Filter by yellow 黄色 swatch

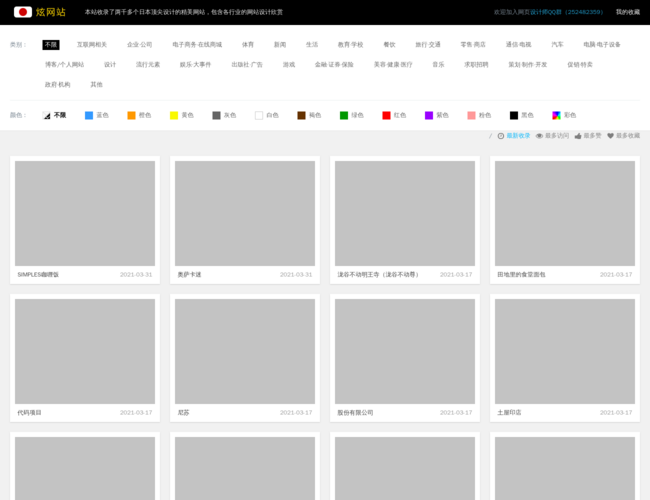(x=174, y=116)
